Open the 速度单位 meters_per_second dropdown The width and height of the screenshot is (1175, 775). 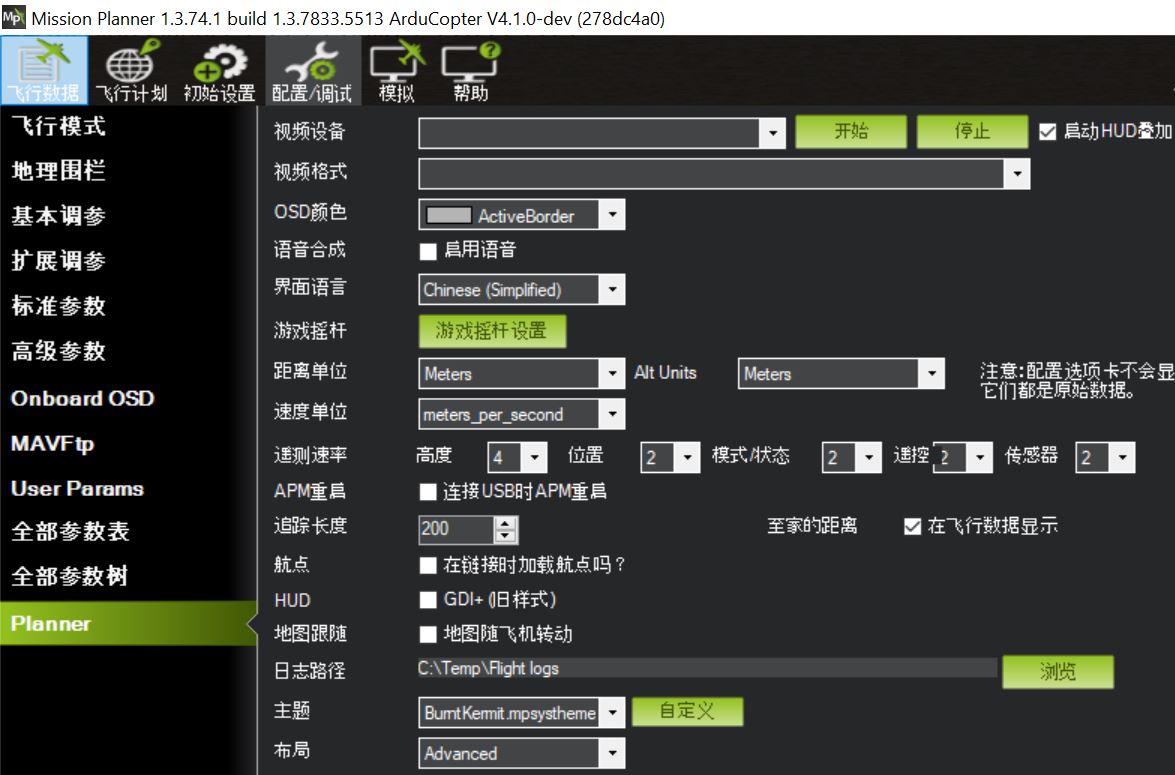click(x=612, y=414)
